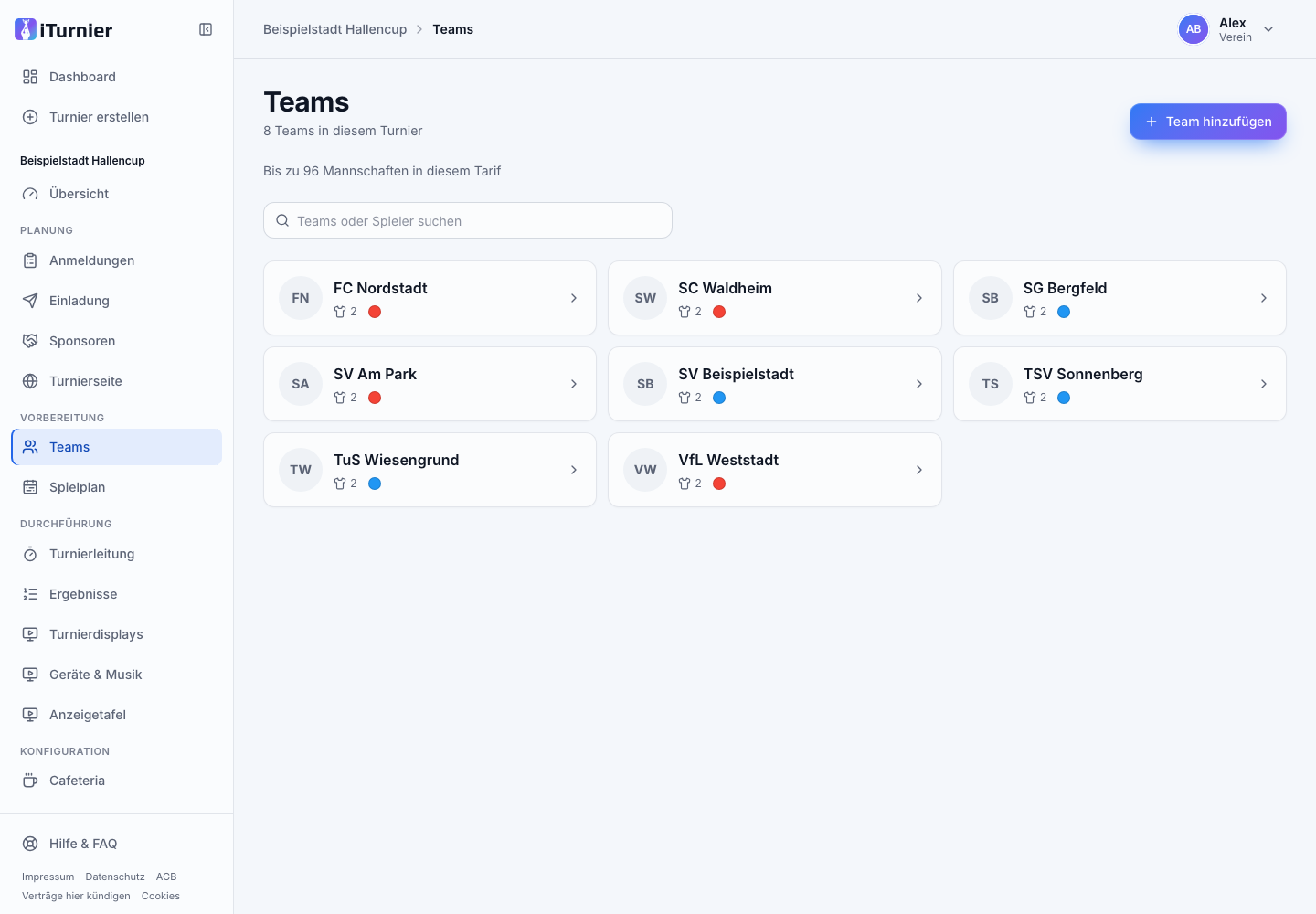The image size is (1316, 914).
Task: Click the Hilfe & FAQ menu item
Action: pos(117,844)
